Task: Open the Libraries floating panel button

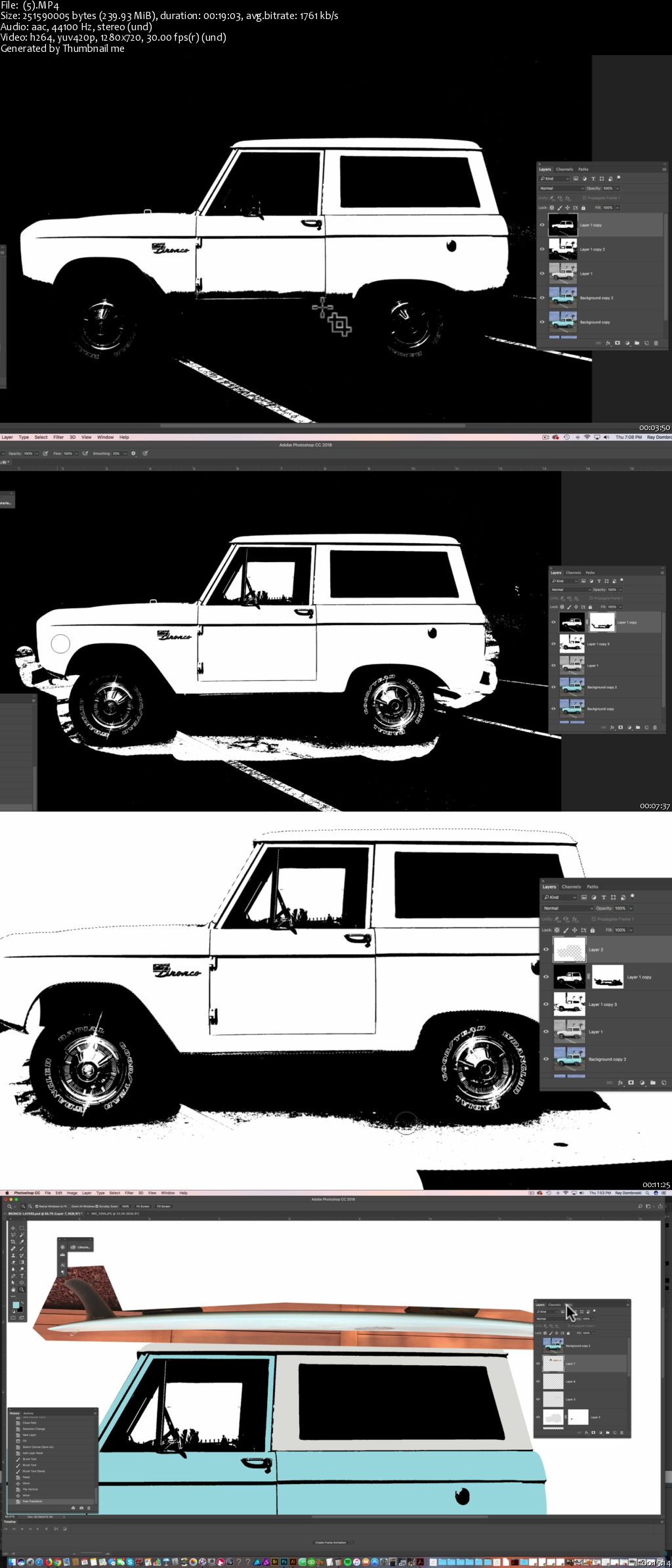Action: coord(80,1247)
